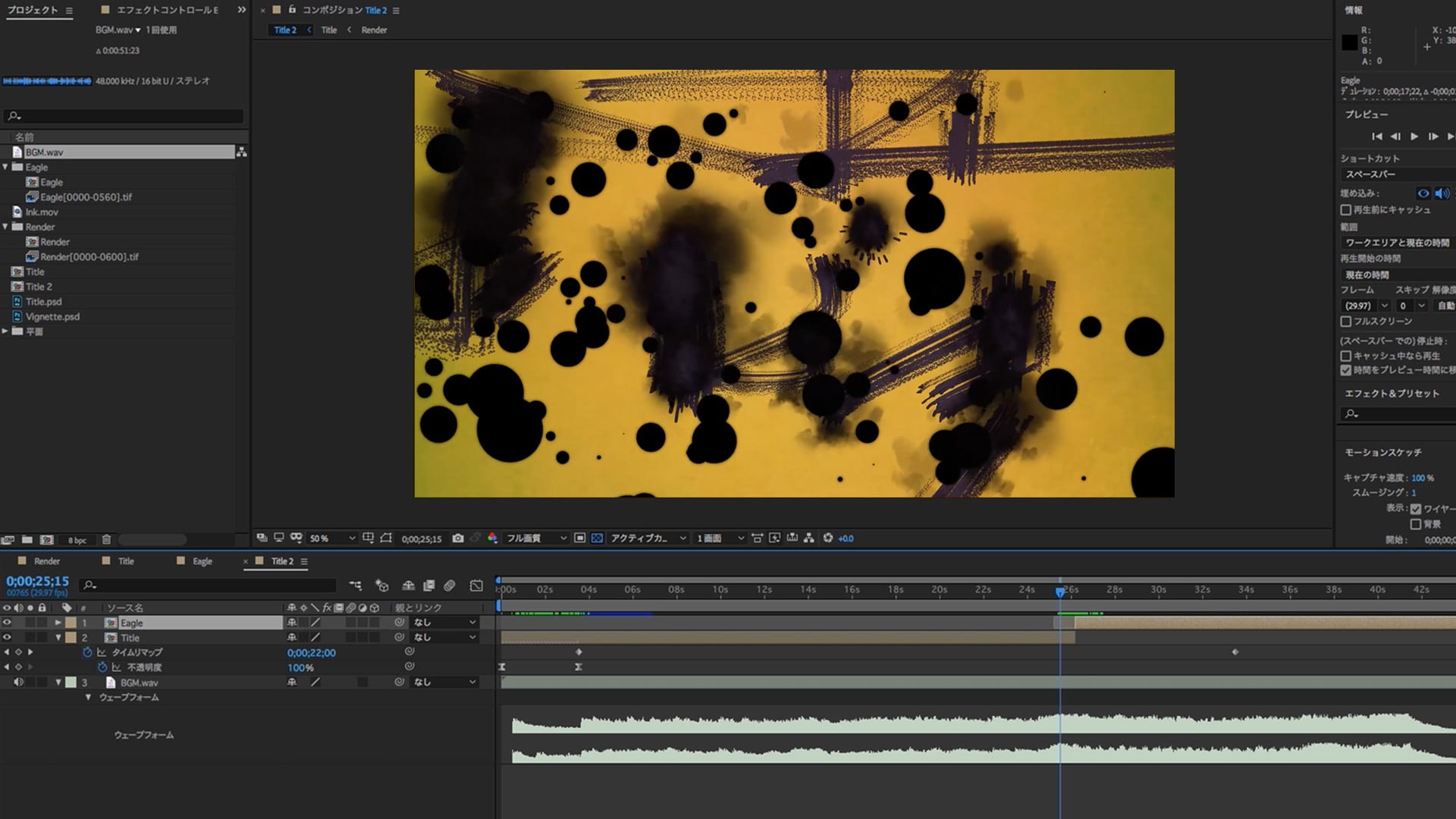Open preview frame rate dropdown
Viewport: 1456px width, 819px height.
[x=1365, y=306]
